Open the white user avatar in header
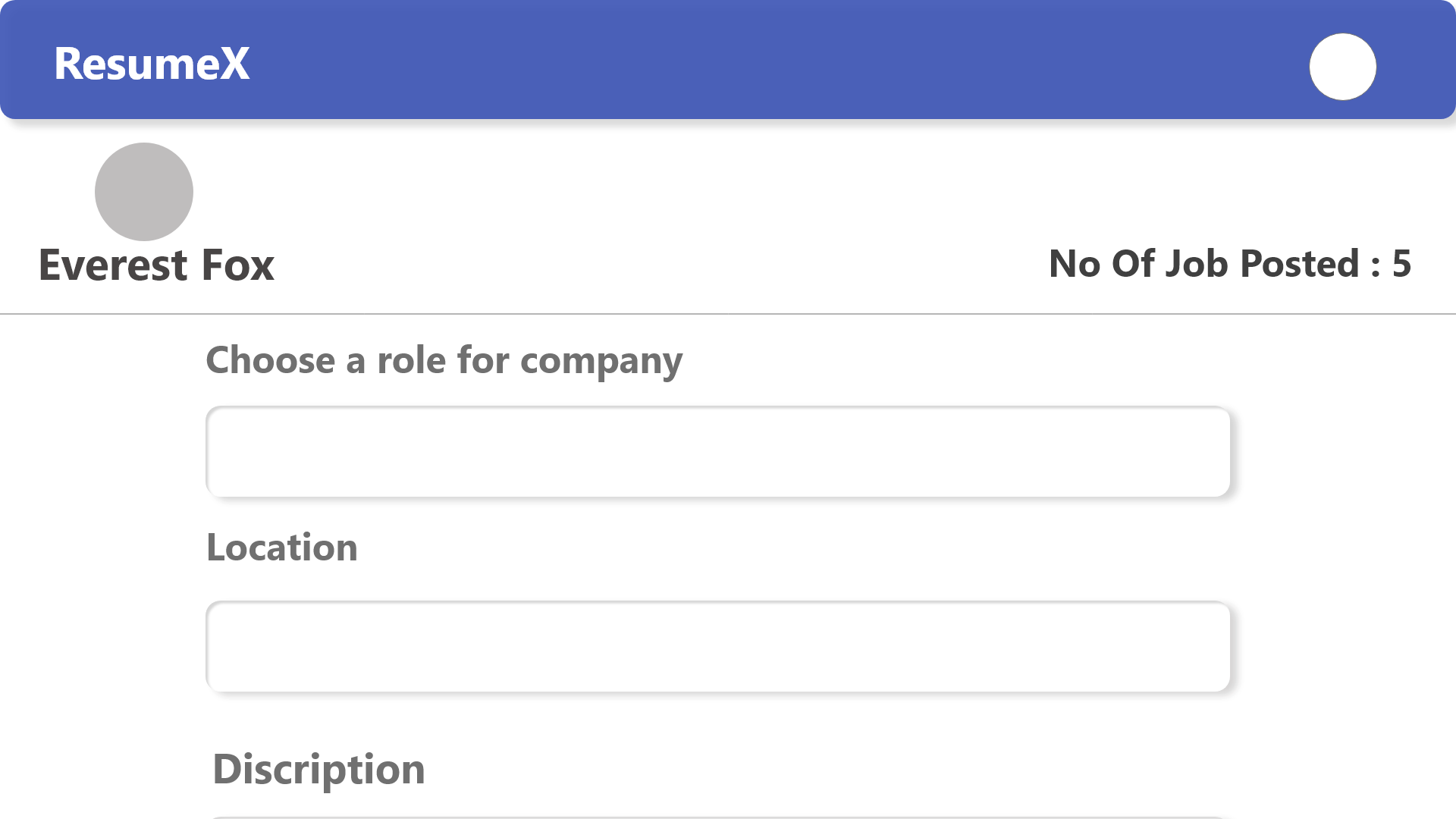 1342,67
